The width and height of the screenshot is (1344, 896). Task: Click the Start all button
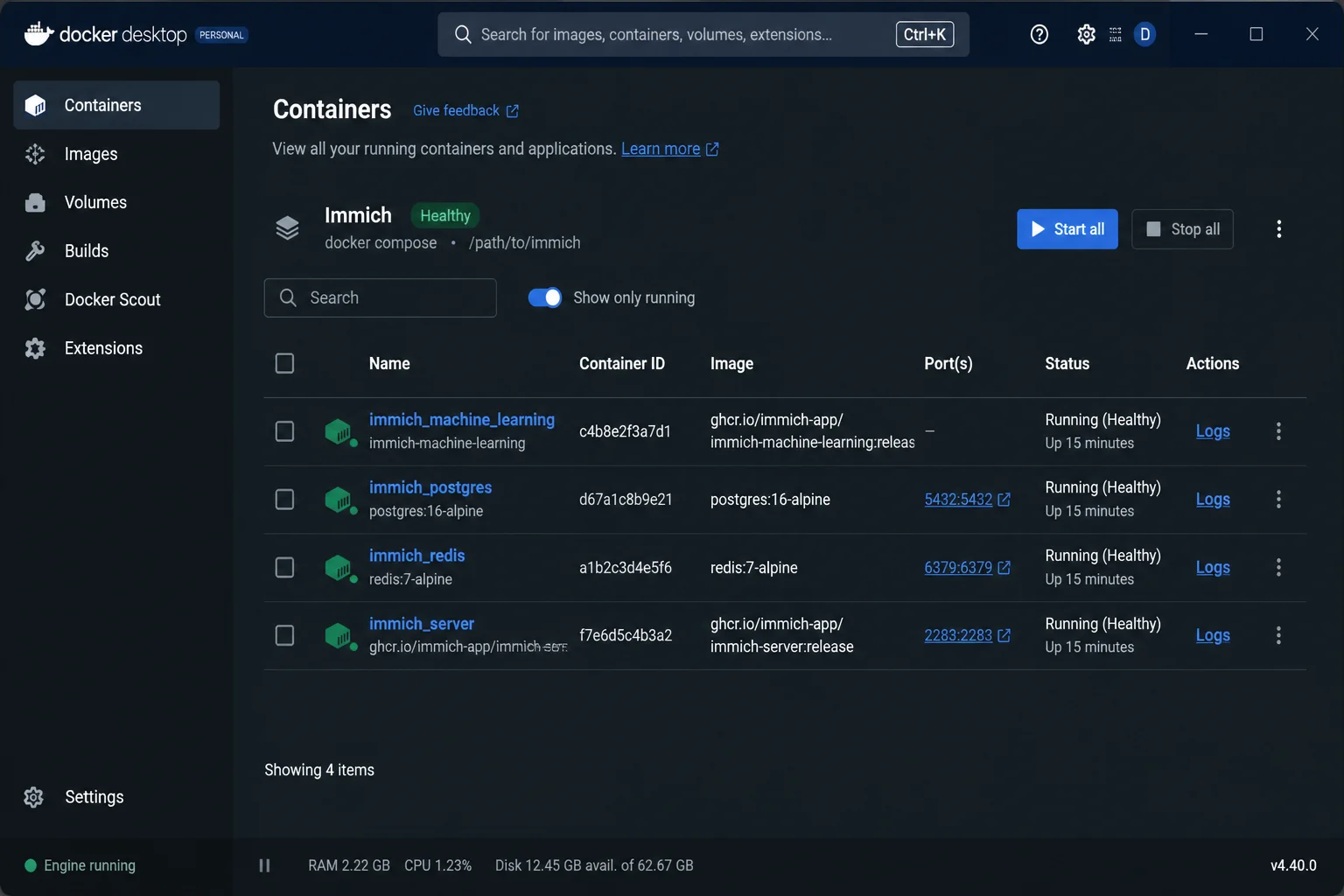click(x=1067, y=229)
